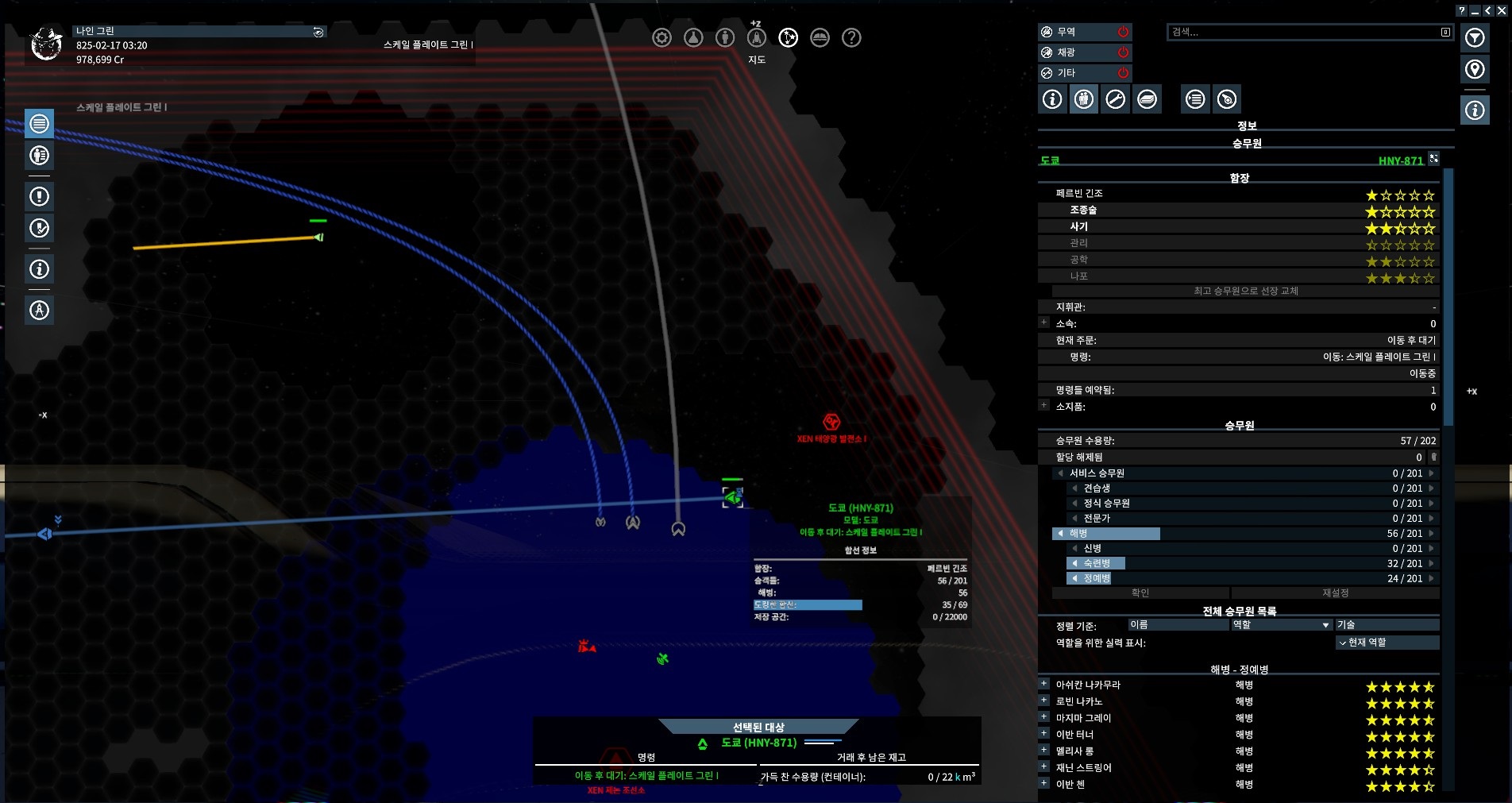Toggle the 기타 filter power button

click(1123, 73)
